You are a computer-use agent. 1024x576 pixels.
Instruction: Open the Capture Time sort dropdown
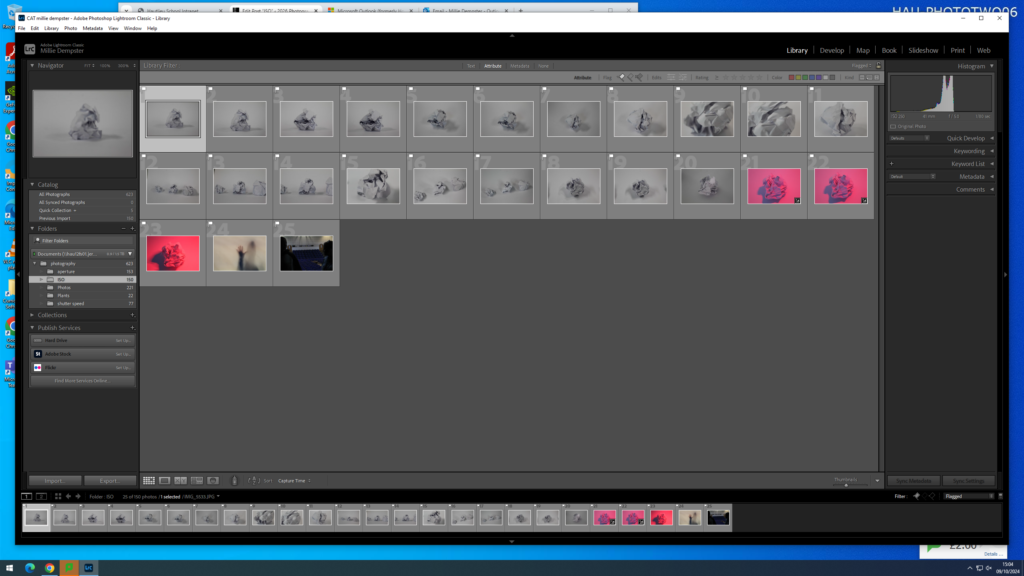pos(294,481)
